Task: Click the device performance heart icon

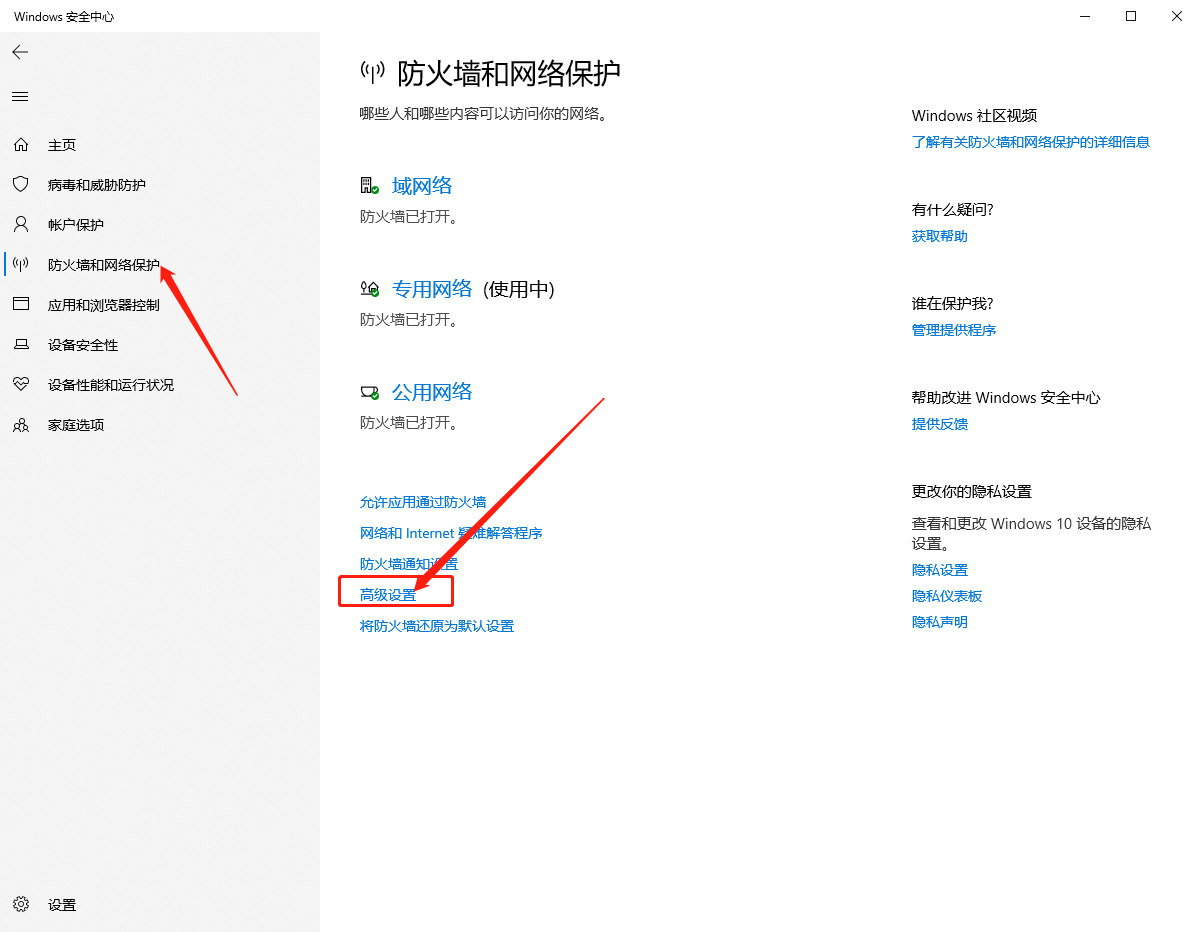Action: 21,385
